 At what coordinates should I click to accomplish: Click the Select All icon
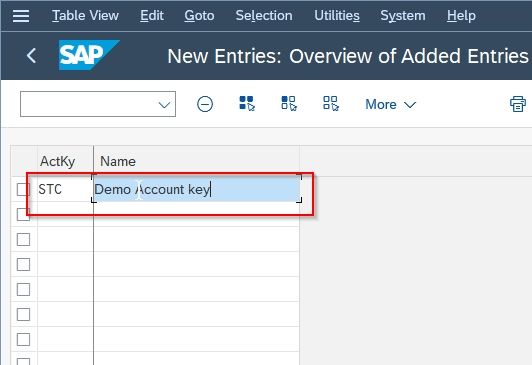(x=247, y=103)
